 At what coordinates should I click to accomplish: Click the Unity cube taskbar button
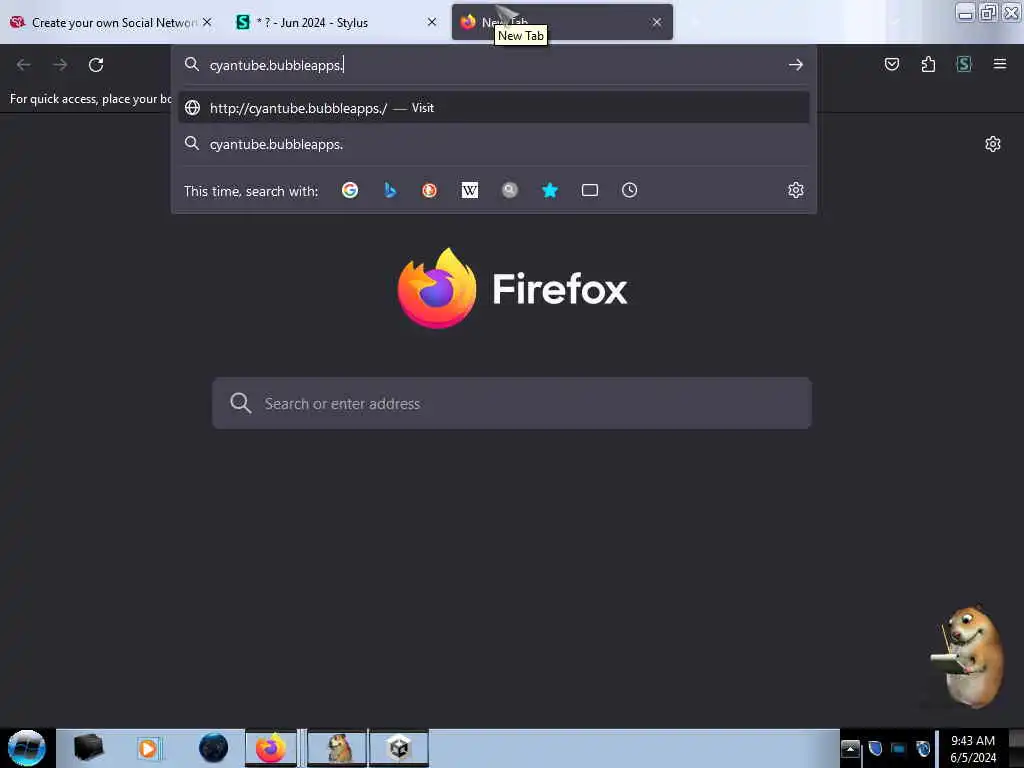399,748
